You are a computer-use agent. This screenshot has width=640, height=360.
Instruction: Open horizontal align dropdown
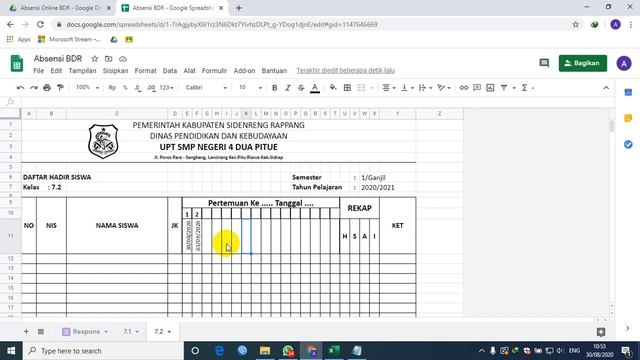pyautogui.click(x=389, y=88)
